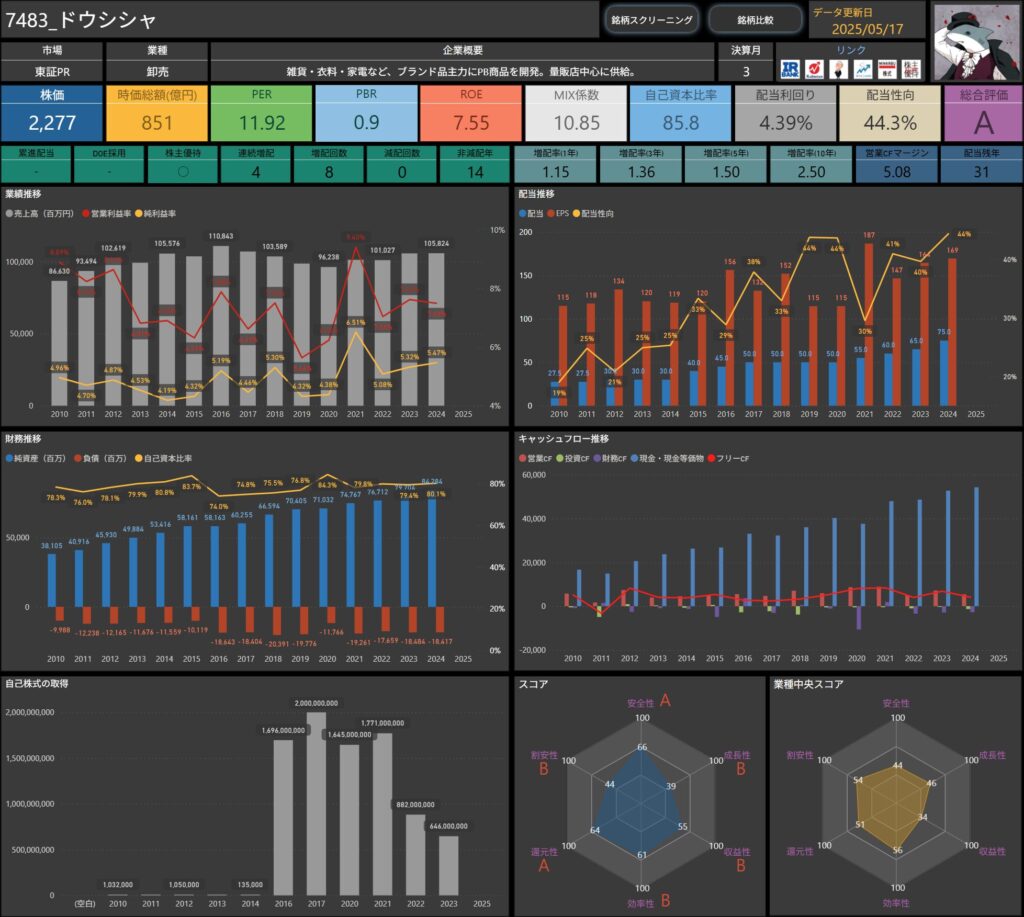1024x917 pixels.
Task: Open the IR BANK link icon
Action: pos(790,69)
